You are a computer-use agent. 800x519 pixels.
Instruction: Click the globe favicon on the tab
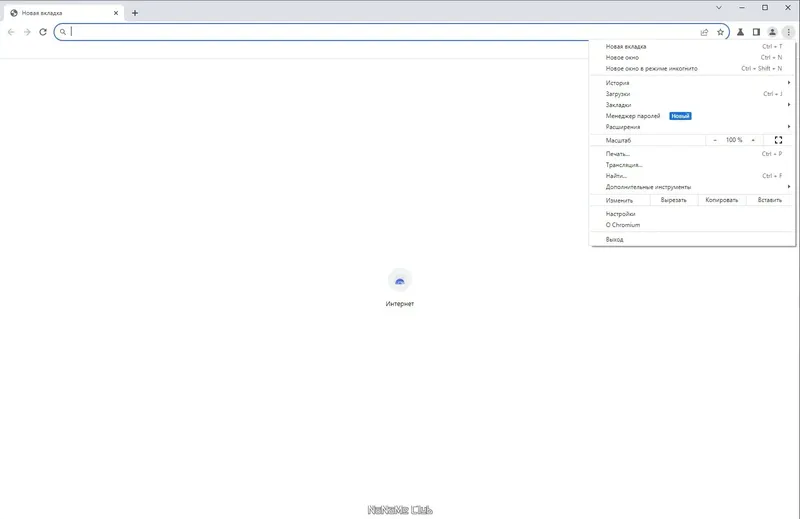coord(14,13)
